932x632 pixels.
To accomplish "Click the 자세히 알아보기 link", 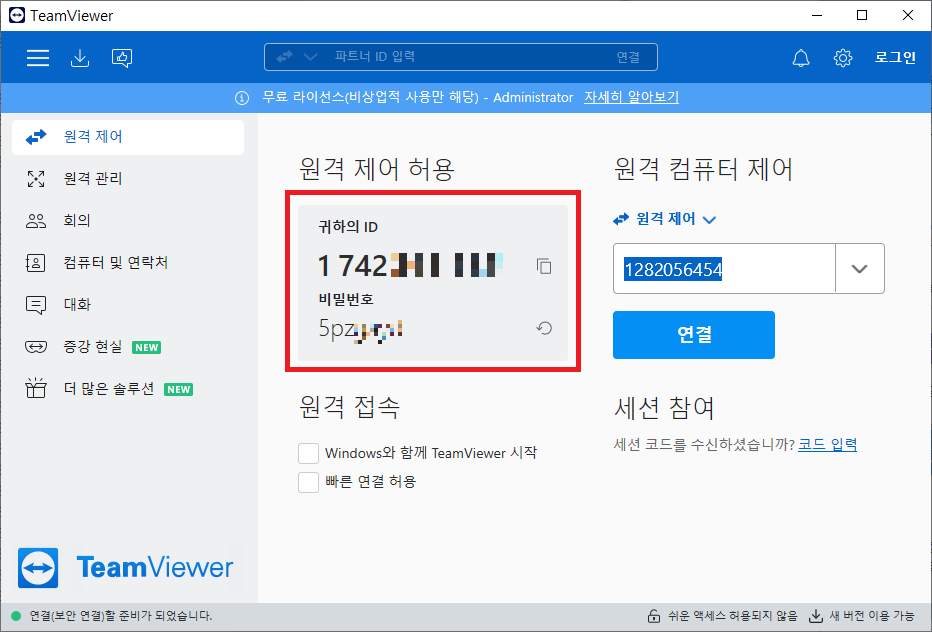I will point(631,98).
